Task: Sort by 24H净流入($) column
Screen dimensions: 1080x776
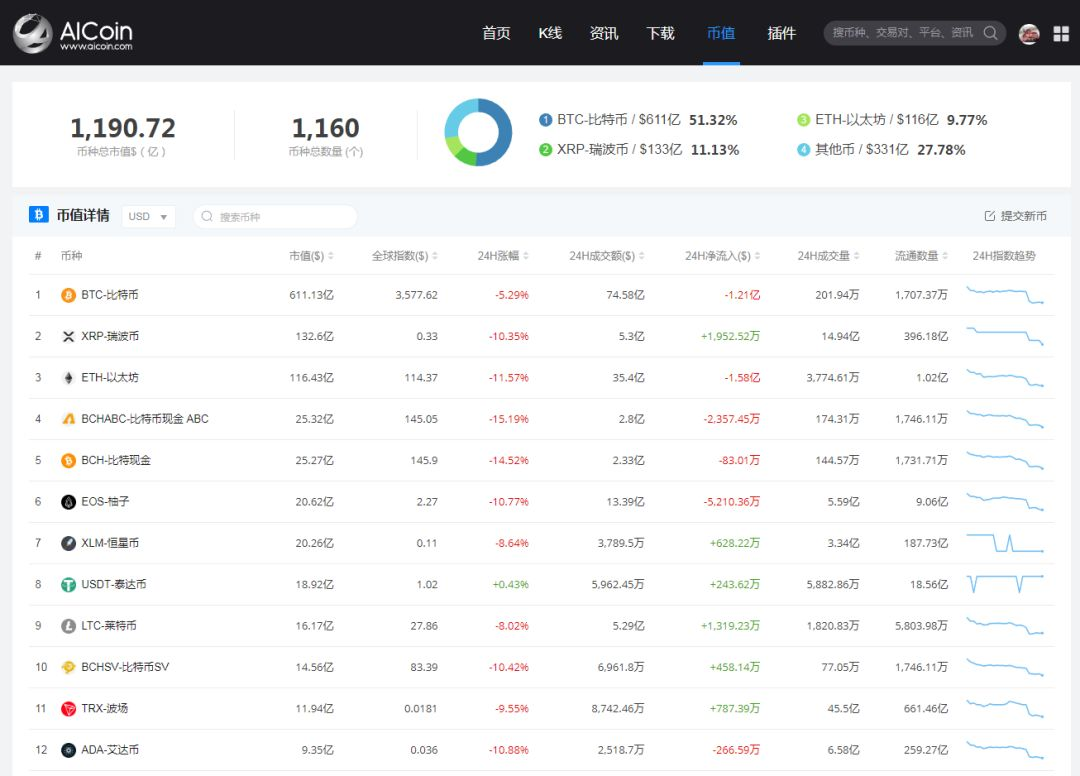Action: [x=723, y=256]
